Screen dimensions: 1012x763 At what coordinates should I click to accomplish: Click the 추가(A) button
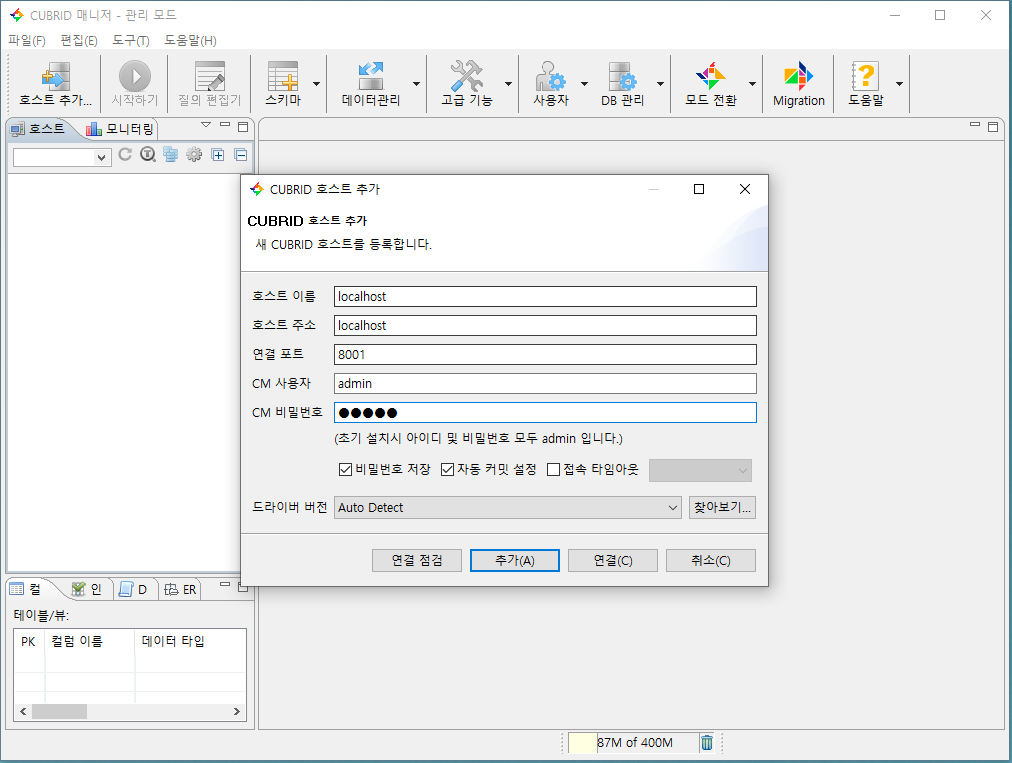click(514, 560)
